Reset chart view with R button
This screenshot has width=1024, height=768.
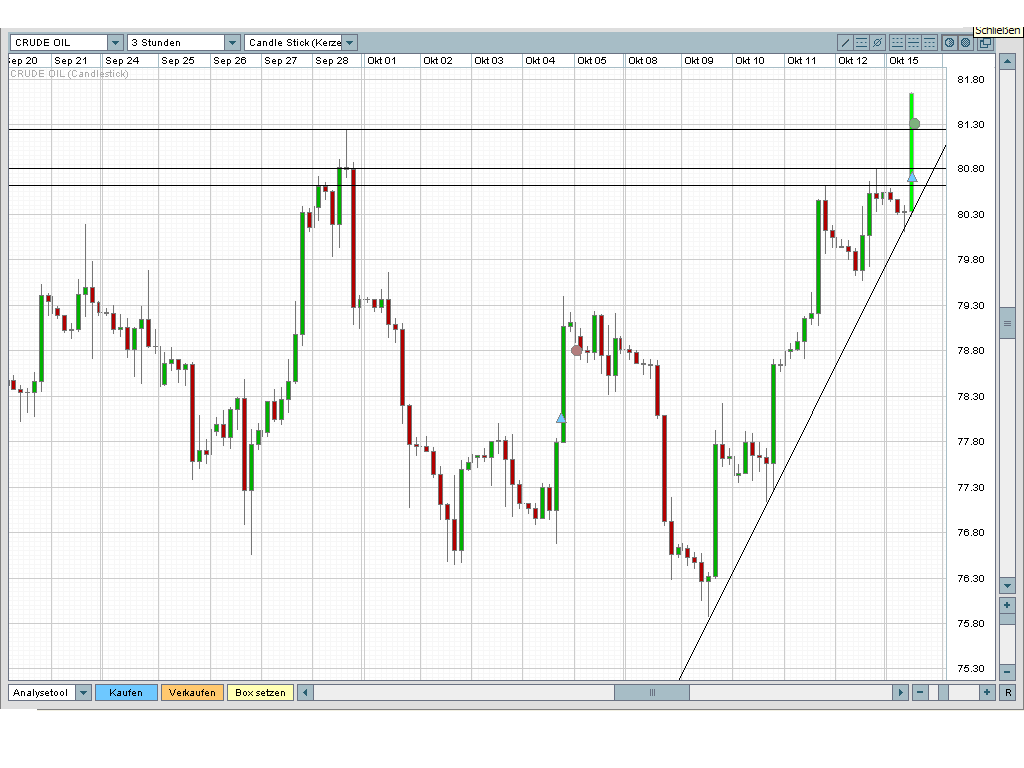[x=1008, y=692]
